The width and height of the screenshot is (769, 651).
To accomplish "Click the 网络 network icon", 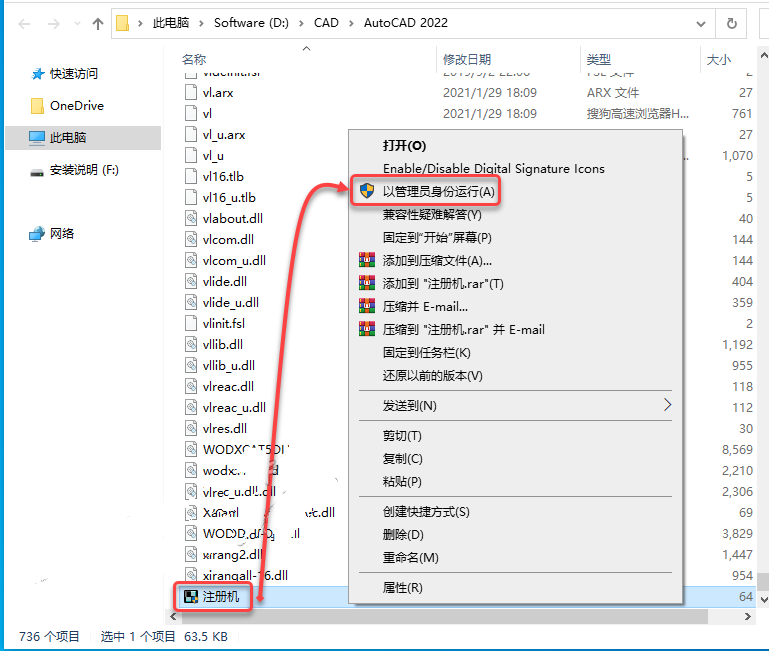I will click(x=37, y=234).
